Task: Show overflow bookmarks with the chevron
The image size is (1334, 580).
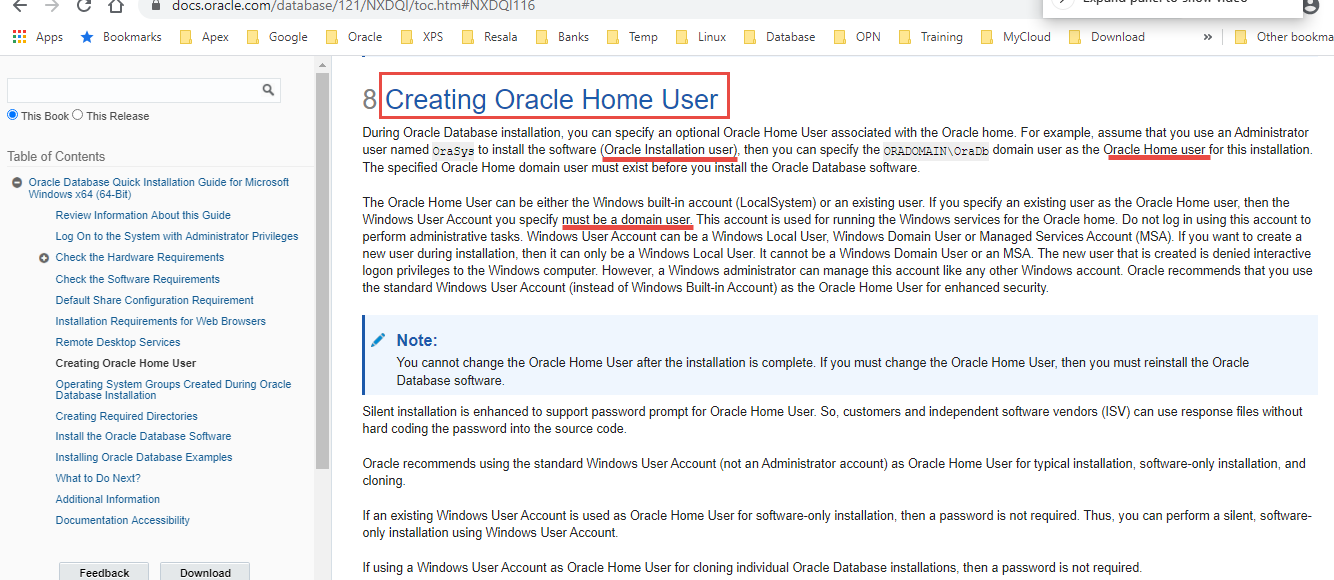Action: (1207, 36)
